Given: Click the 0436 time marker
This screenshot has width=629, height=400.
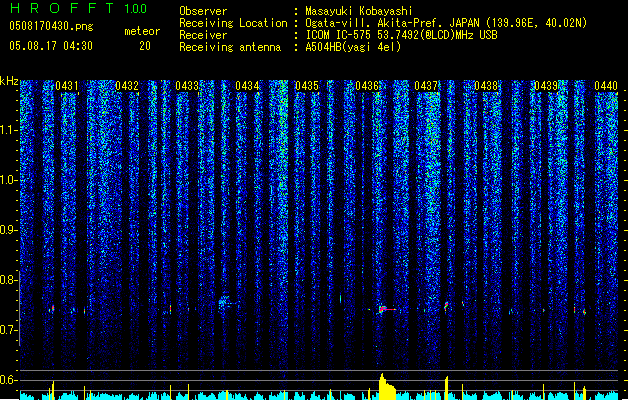Looking at the screenshot, I should [x=367, y=86].
